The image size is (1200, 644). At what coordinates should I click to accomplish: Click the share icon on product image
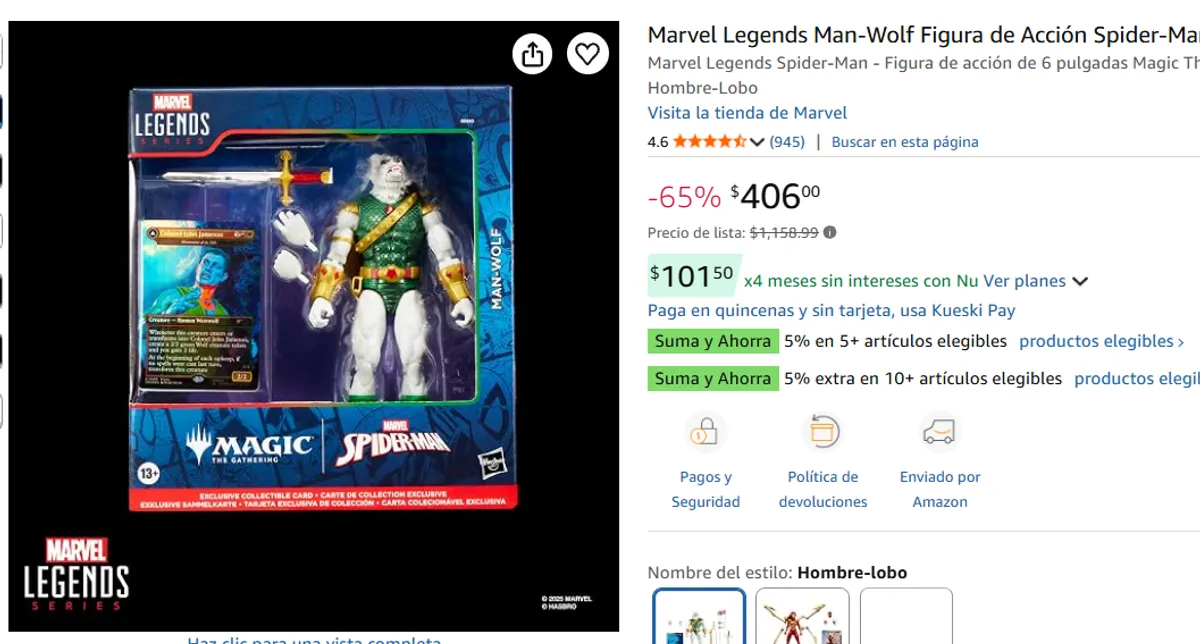(x=533, y=53)
